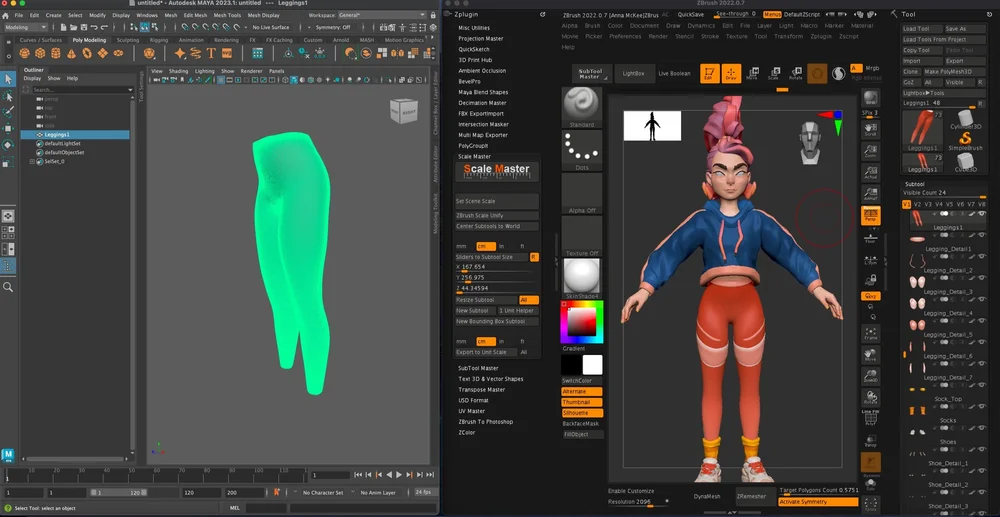Viewport: 1000px width, 517px height.
Task: Create a poly cylinder from Maya shelf
Action: point(55,54)
